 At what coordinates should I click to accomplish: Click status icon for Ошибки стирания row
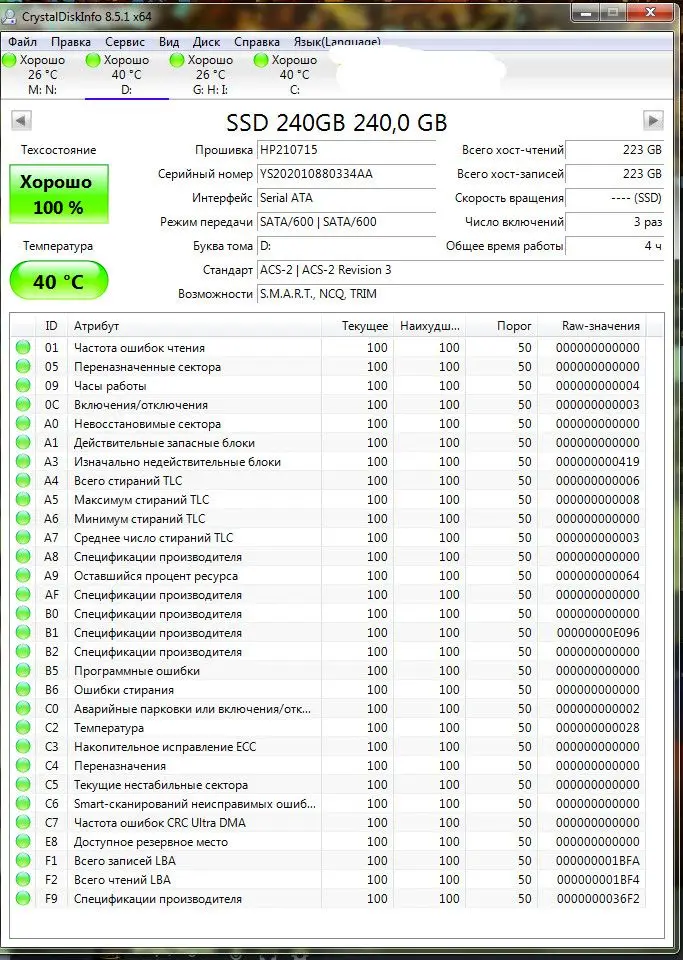(x=23, y=689)
